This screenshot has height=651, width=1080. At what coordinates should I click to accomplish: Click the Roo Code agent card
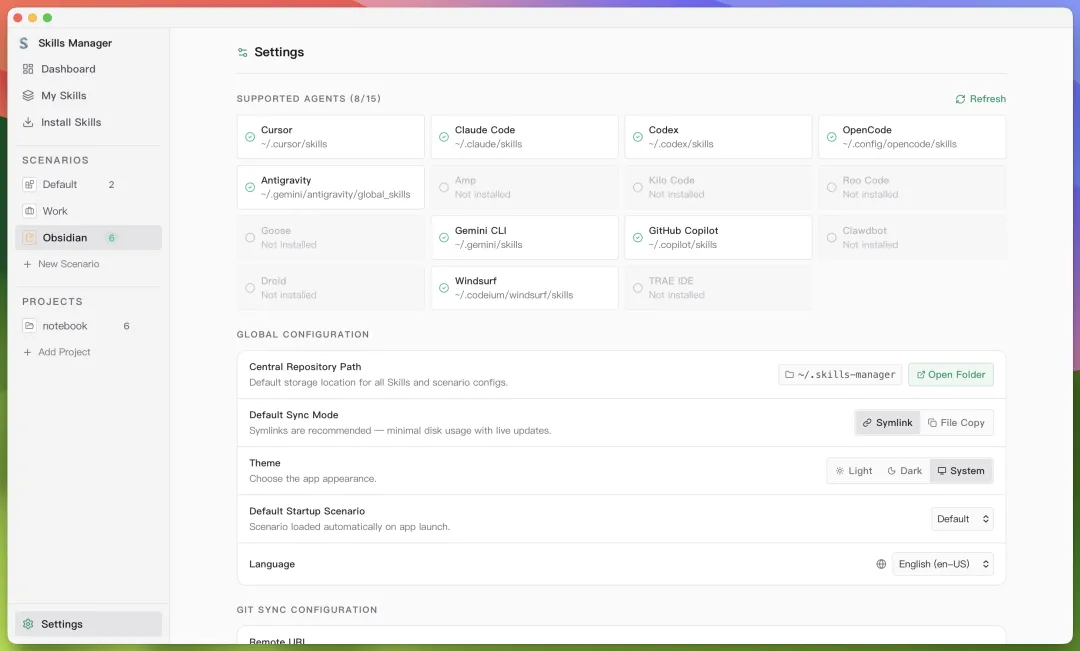(x=913, y=187)
